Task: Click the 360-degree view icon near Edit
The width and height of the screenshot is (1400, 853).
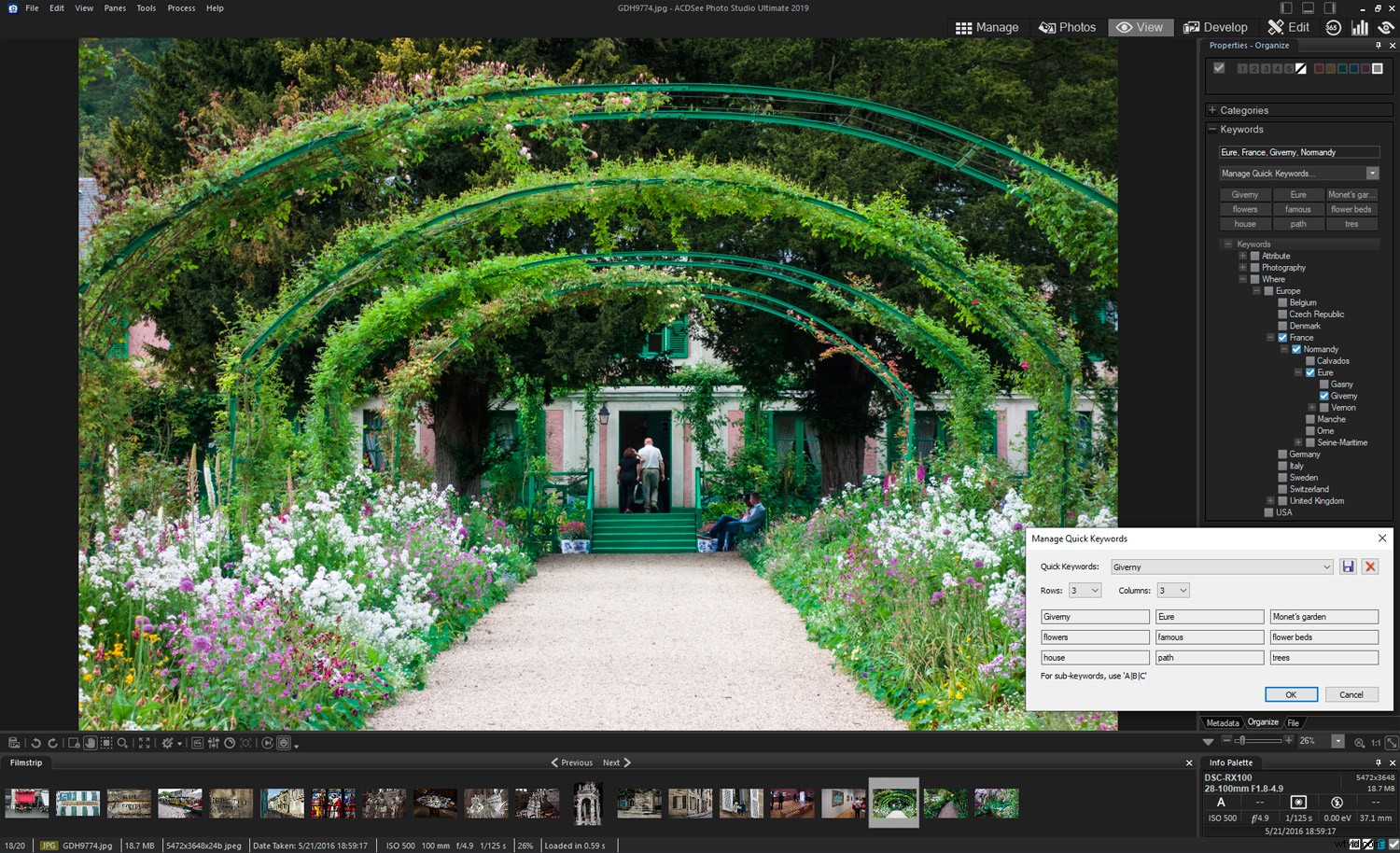Action: (x=1333, y=27)
